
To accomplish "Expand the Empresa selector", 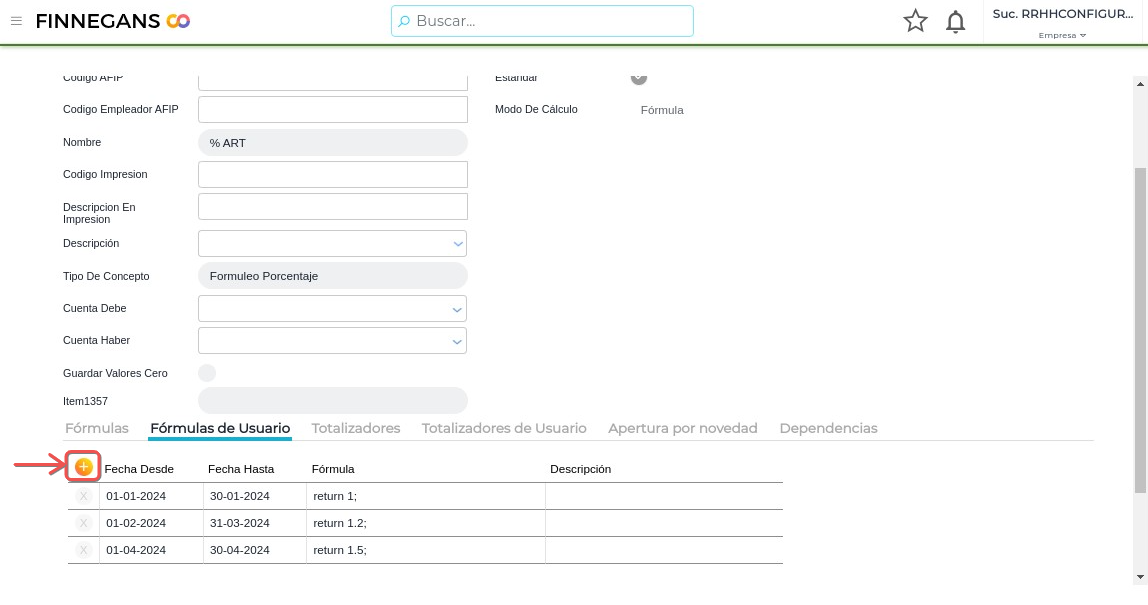I will (1062, 35).
